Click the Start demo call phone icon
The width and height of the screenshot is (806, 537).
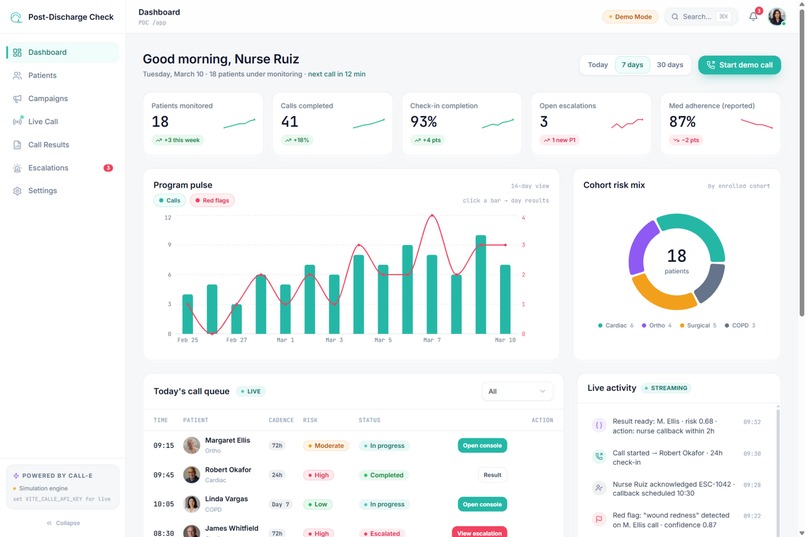click(x=711, y=65)
